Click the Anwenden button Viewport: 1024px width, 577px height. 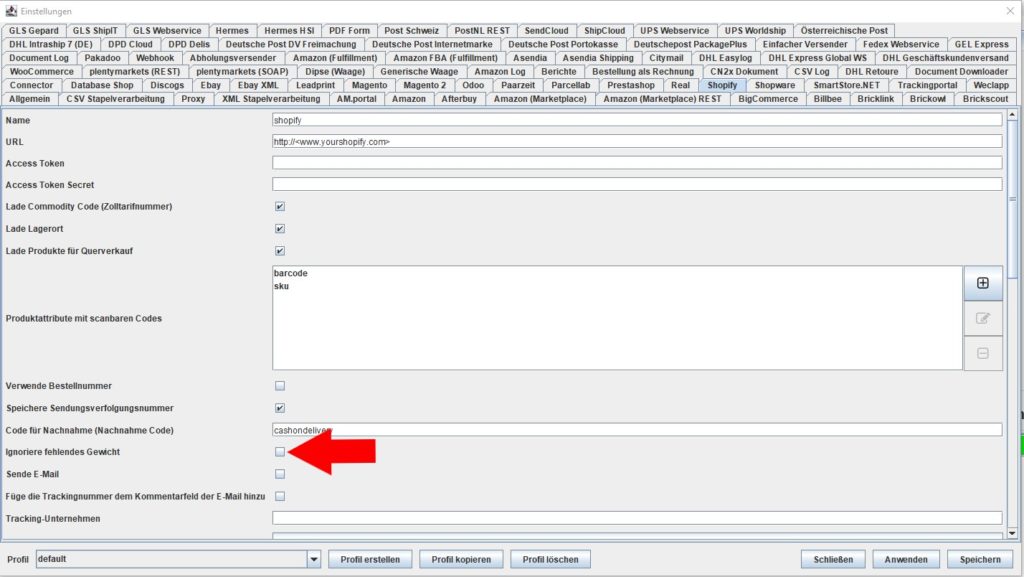pos(906,559)
